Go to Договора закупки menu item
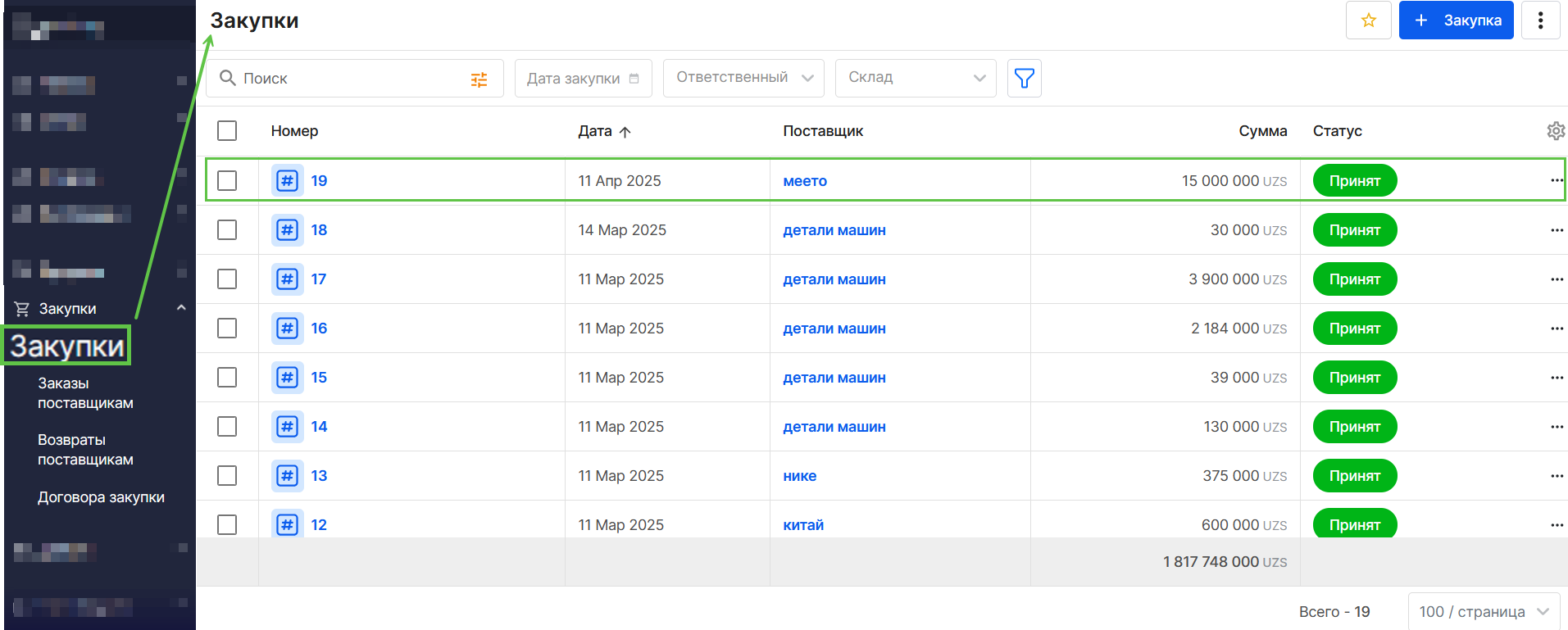This screenshot has height=630, width=1568. click(101, 497)
